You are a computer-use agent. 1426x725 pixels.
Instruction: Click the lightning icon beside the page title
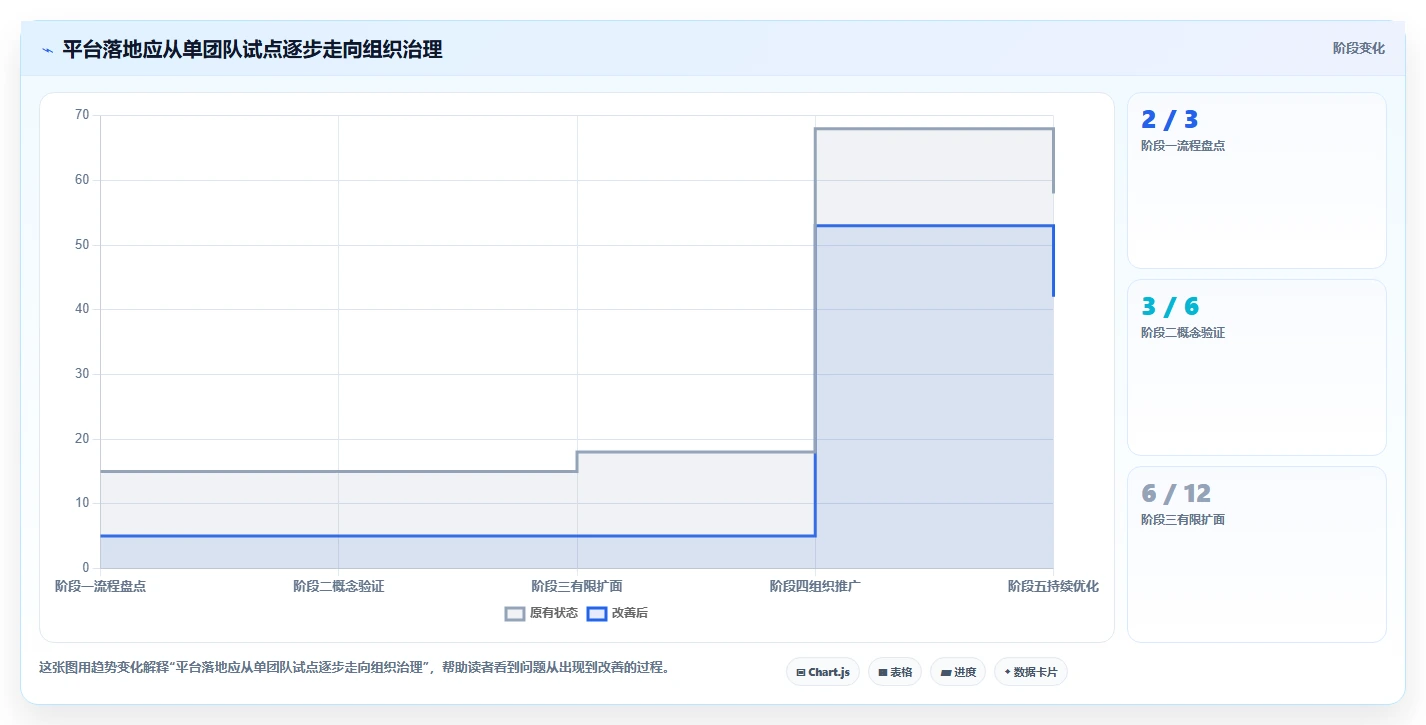[47, 50]
